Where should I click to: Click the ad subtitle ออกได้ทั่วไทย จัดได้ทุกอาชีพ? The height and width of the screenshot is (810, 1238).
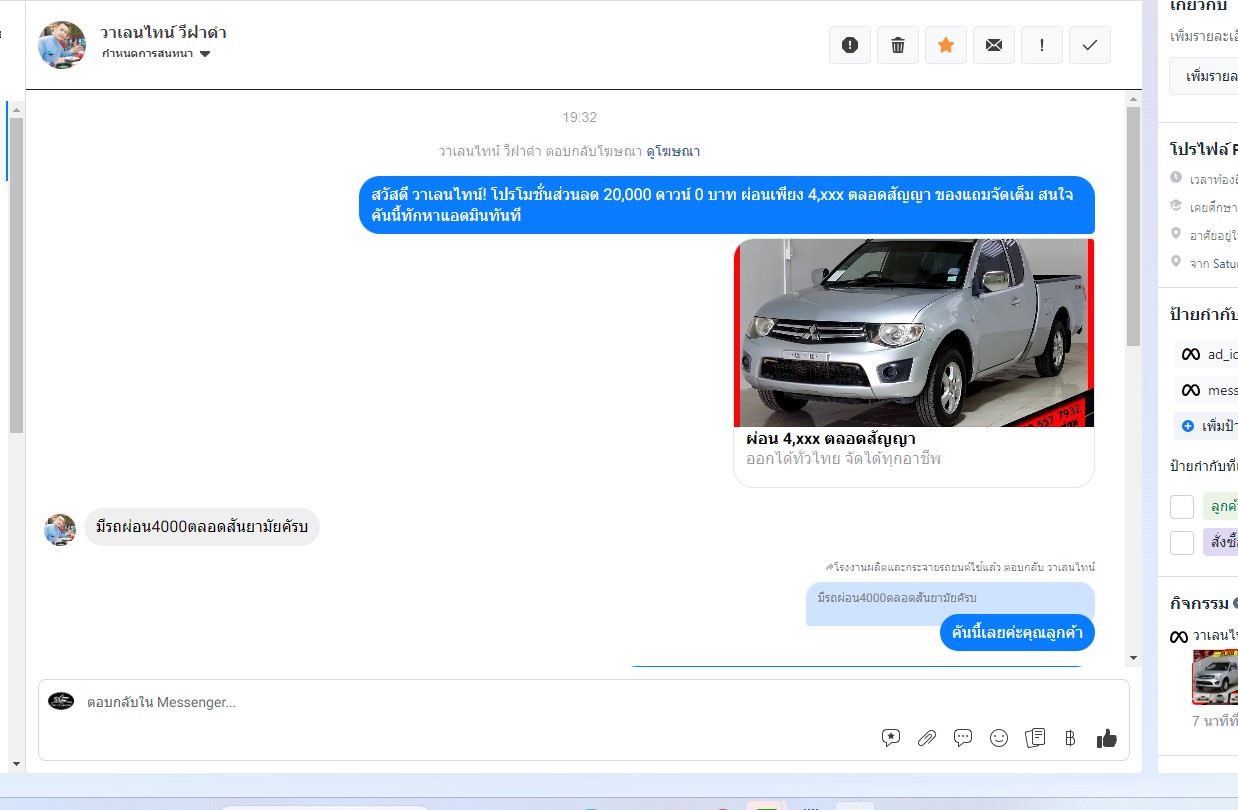point(843,459)
